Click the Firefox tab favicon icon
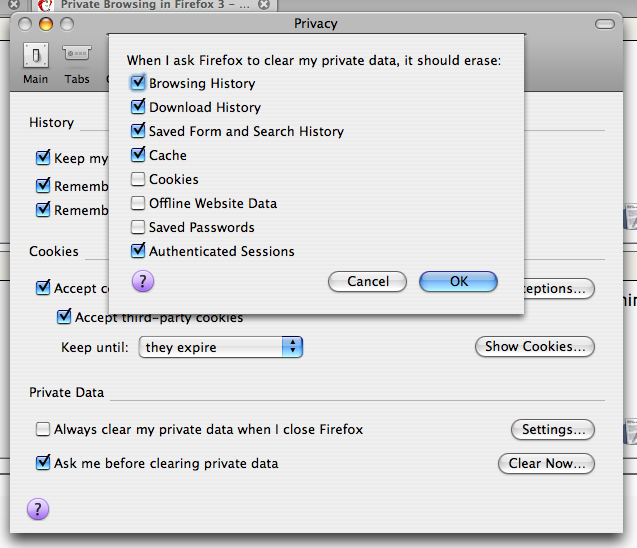The image size is (637, 548). pyautogui.click(x=45, y=5)
